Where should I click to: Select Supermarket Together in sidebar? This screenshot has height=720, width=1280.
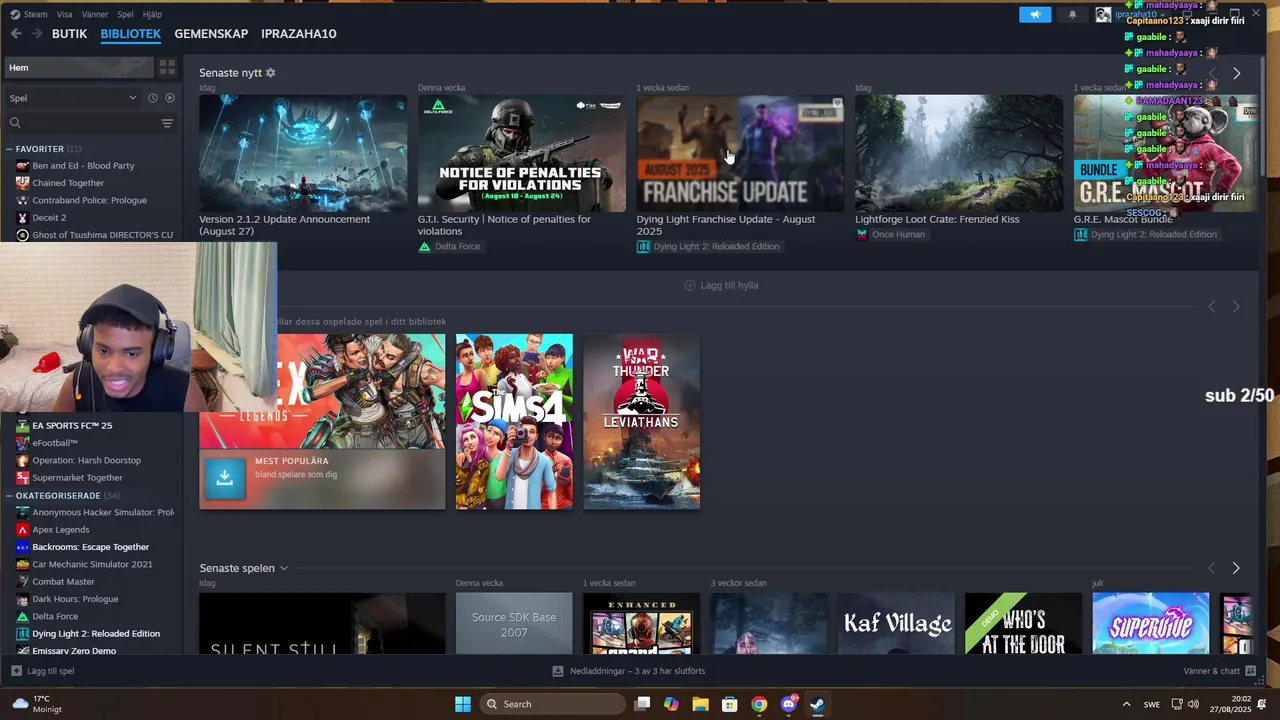(77, 478)
